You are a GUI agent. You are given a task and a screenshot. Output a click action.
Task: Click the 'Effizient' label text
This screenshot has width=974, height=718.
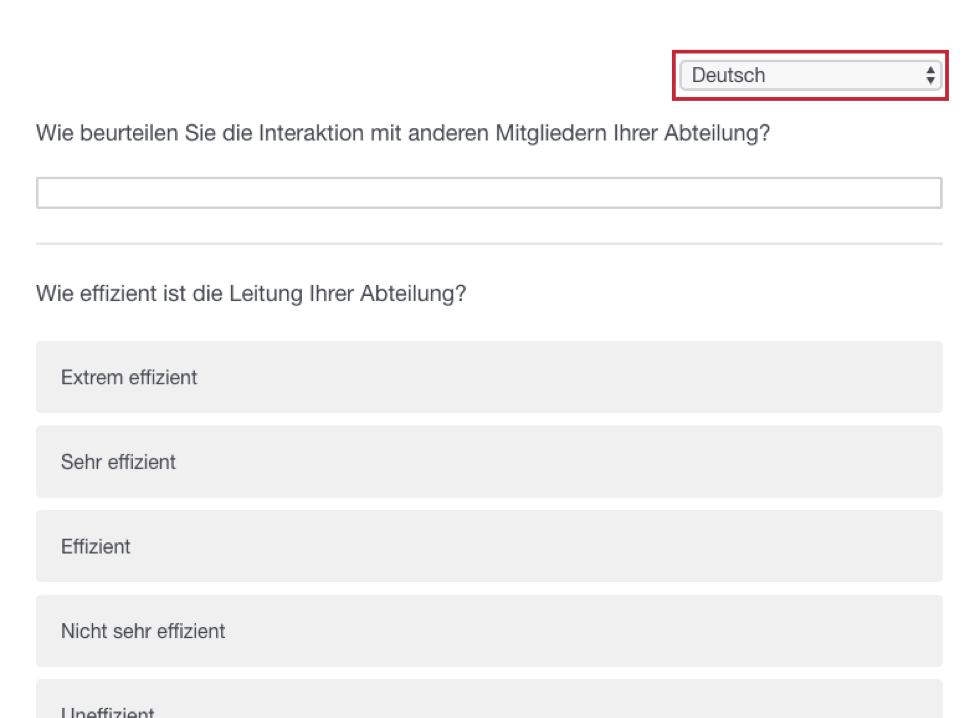(x=96, y=547)
